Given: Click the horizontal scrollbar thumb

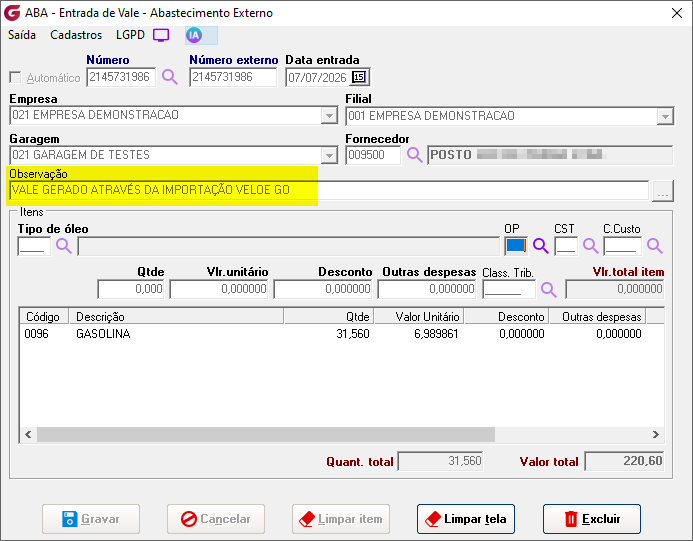Looking at the screenshot, I should coord(266,434).
